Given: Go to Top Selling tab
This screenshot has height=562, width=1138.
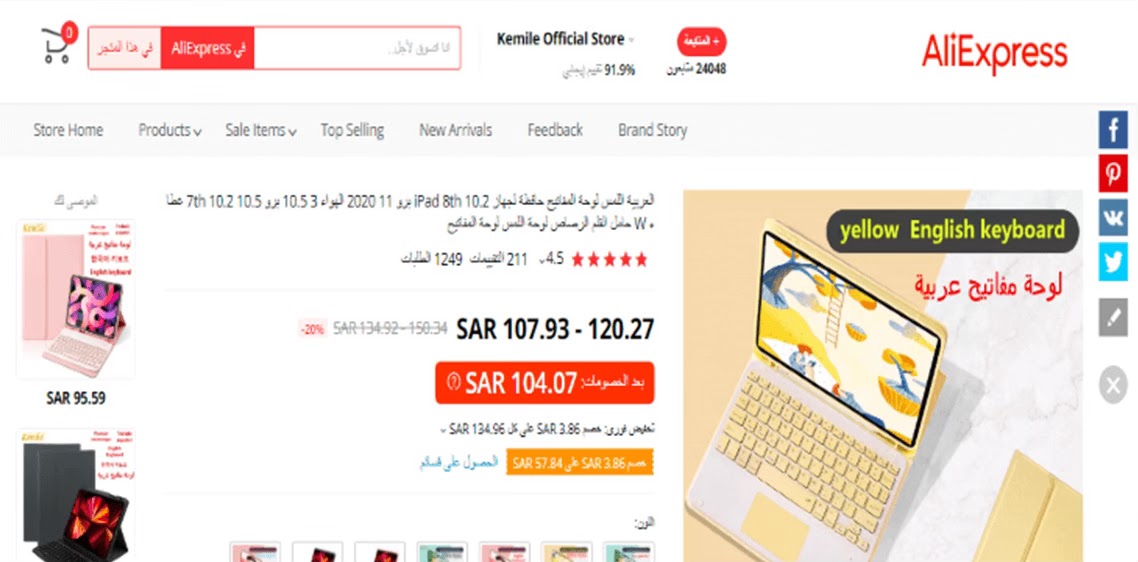Looking at the screenshot, I should [352, 131].
